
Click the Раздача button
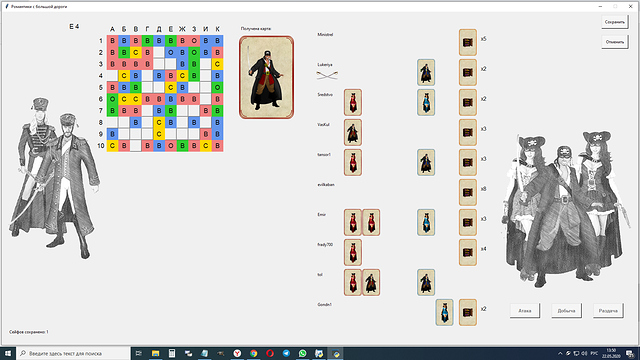click(x=608, y=311)
